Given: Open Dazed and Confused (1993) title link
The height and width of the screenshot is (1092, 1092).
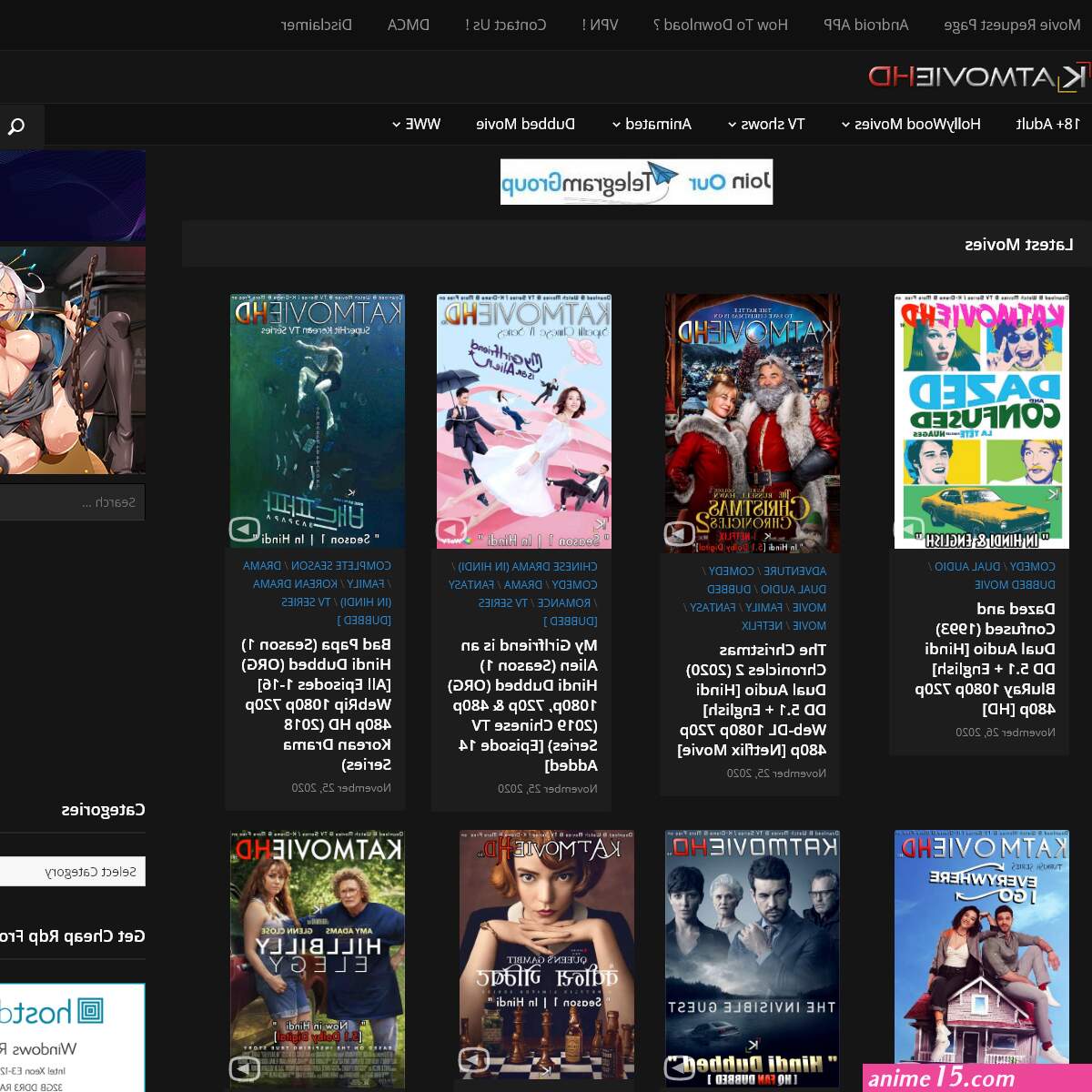Looking at the screenshot, I should pyautogui.click(x=986, y=658).
